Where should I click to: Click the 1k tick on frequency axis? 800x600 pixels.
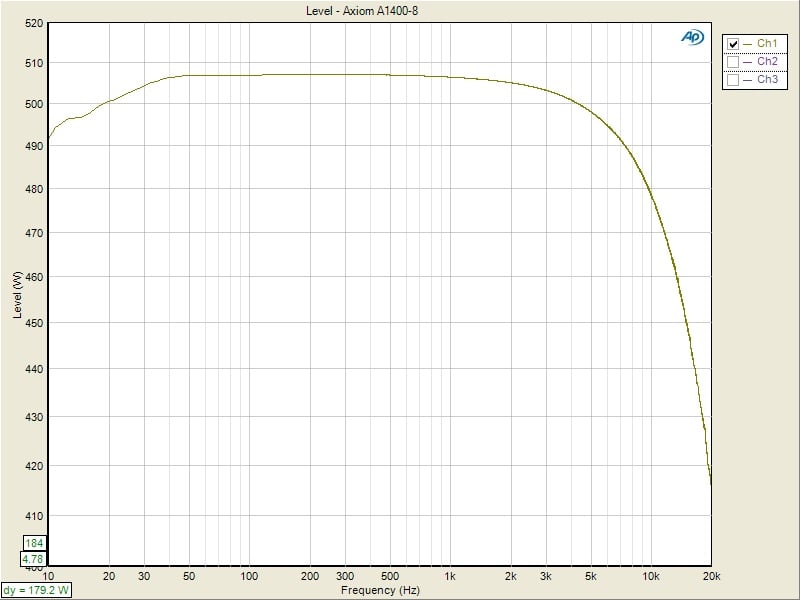pyautogui.click(x=450, y=577)
